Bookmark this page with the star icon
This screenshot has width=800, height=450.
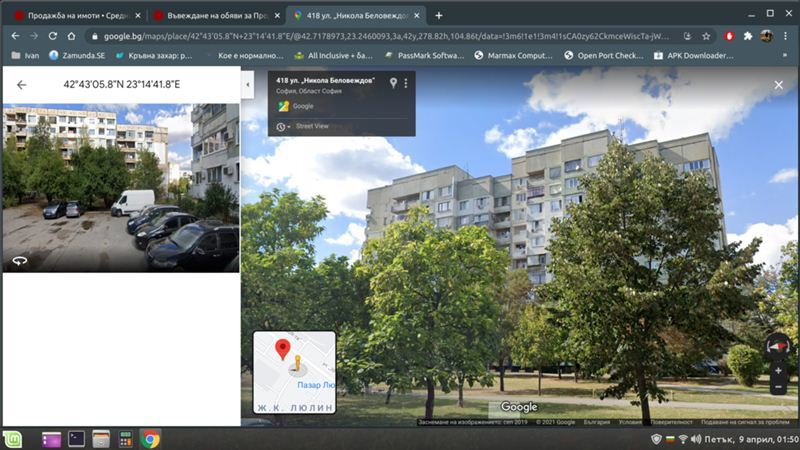706,35
